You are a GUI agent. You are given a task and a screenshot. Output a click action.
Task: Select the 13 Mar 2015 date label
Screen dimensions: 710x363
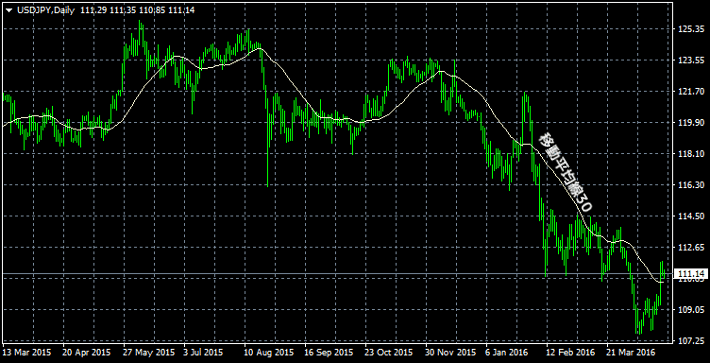point(27,352)
